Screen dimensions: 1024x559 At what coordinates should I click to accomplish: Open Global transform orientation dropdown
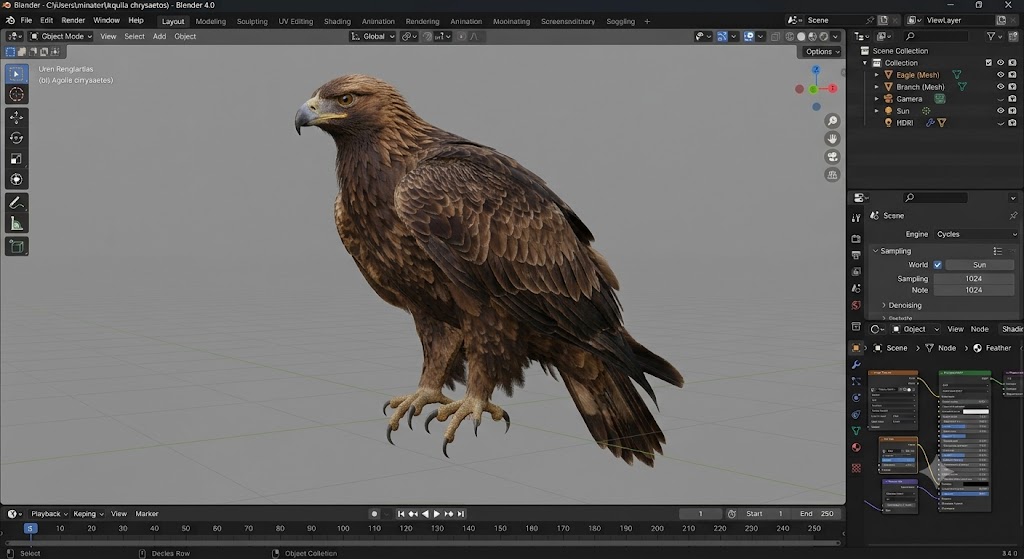coord(373,37)
